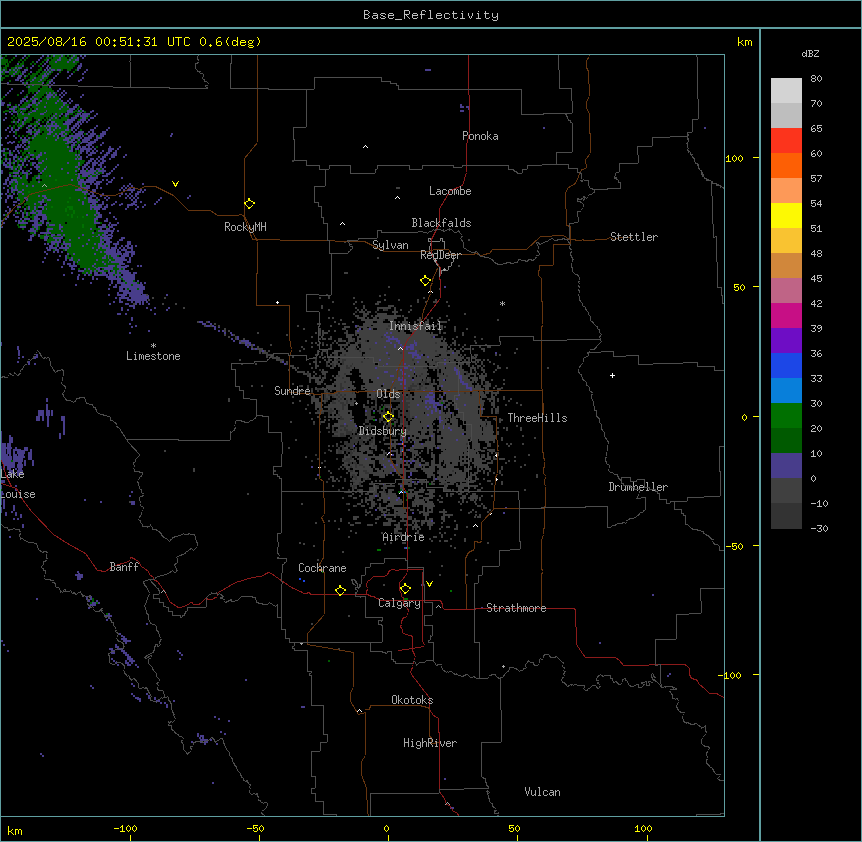
Task: Click the yellow v marker east of Calgary
Action: point(429,584)
